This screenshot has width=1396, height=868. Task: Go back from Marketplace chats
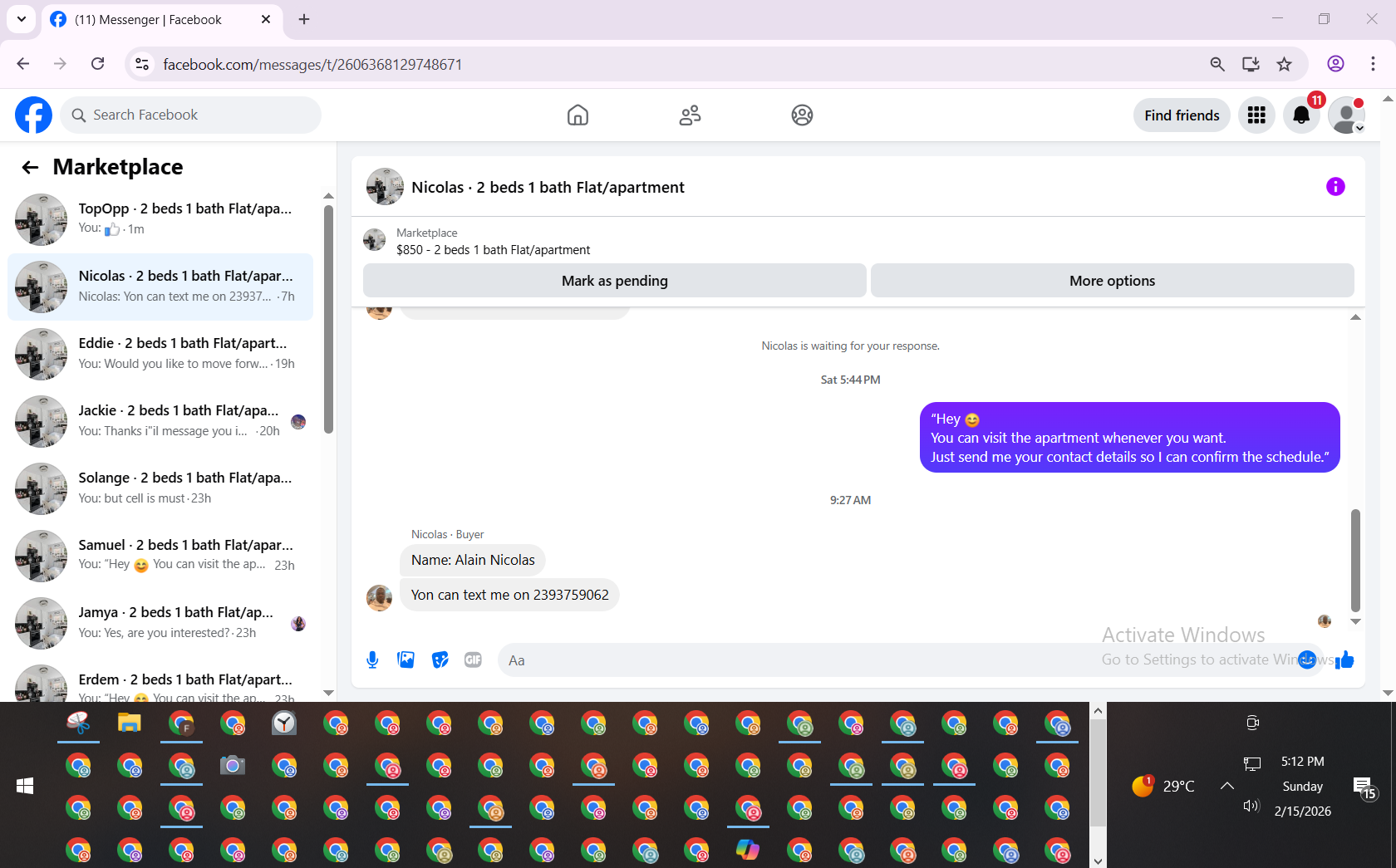(30, 167)
